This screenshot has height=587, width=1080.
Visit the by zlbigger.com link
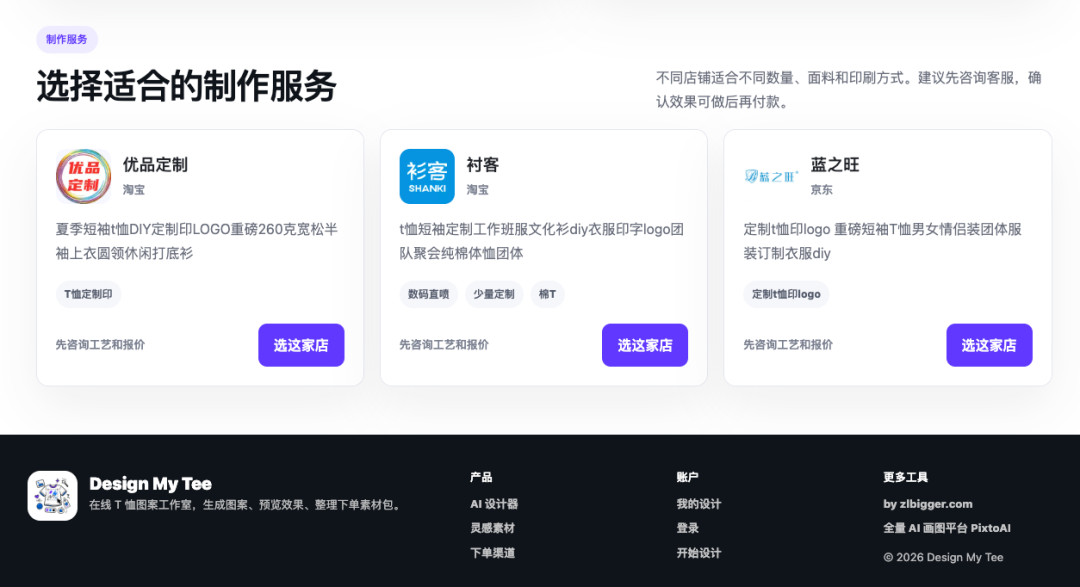point(928,504)
